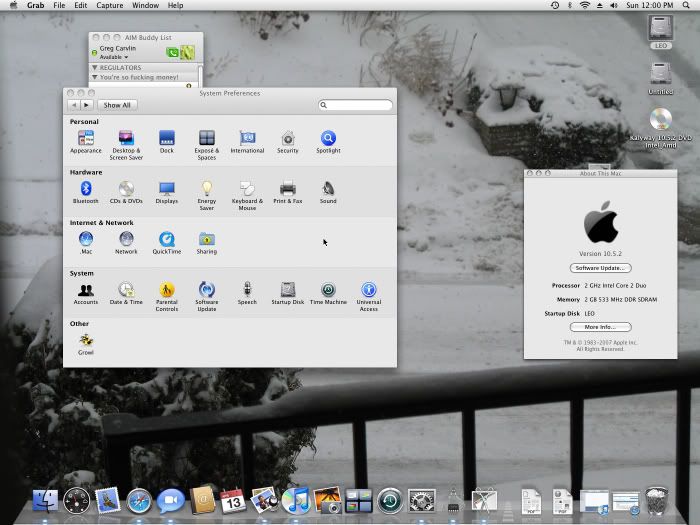Go forward in System Preferences
This screenshot has width=700, height=525.
coord(87,105)
